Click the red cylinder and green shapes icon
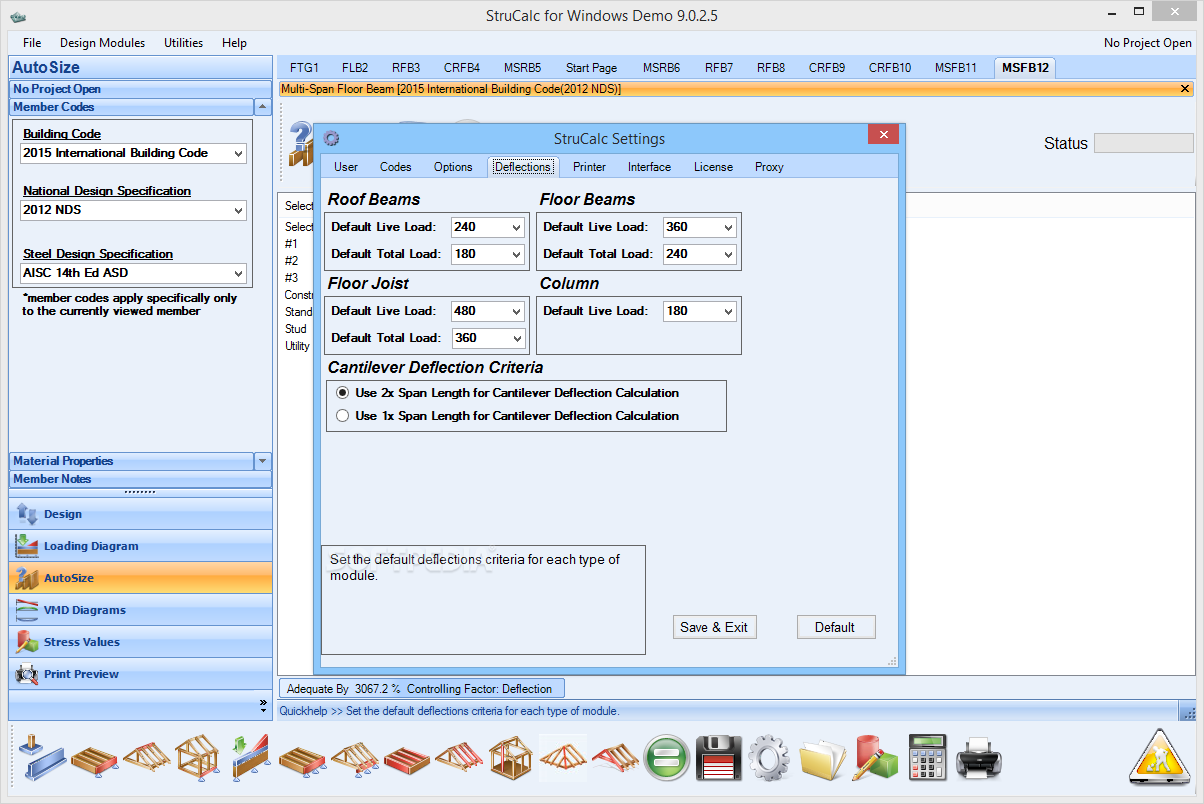This screenshot has width=1204, height=804. pyautogui.click(x=875, y=760)
